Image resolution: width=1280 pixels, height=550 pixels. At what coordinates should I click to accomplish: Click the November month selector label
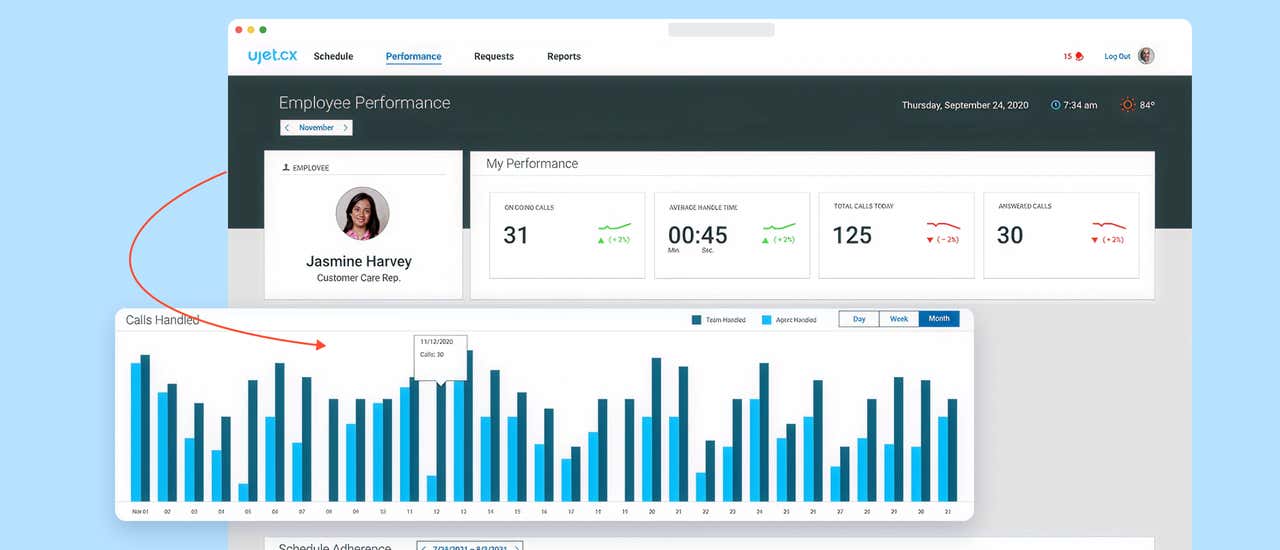point(316,128)
